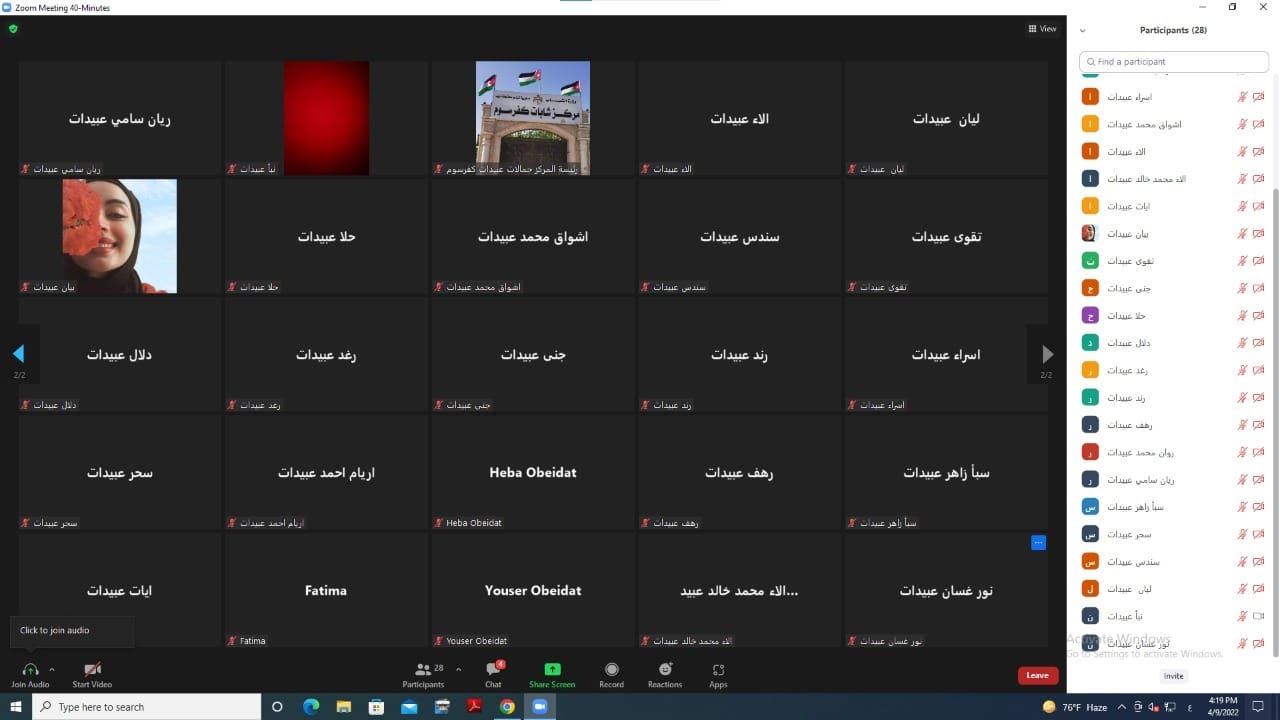Open the View layout menu
This screenshot has width=1280, height=720.
[x=1042, y=29]
